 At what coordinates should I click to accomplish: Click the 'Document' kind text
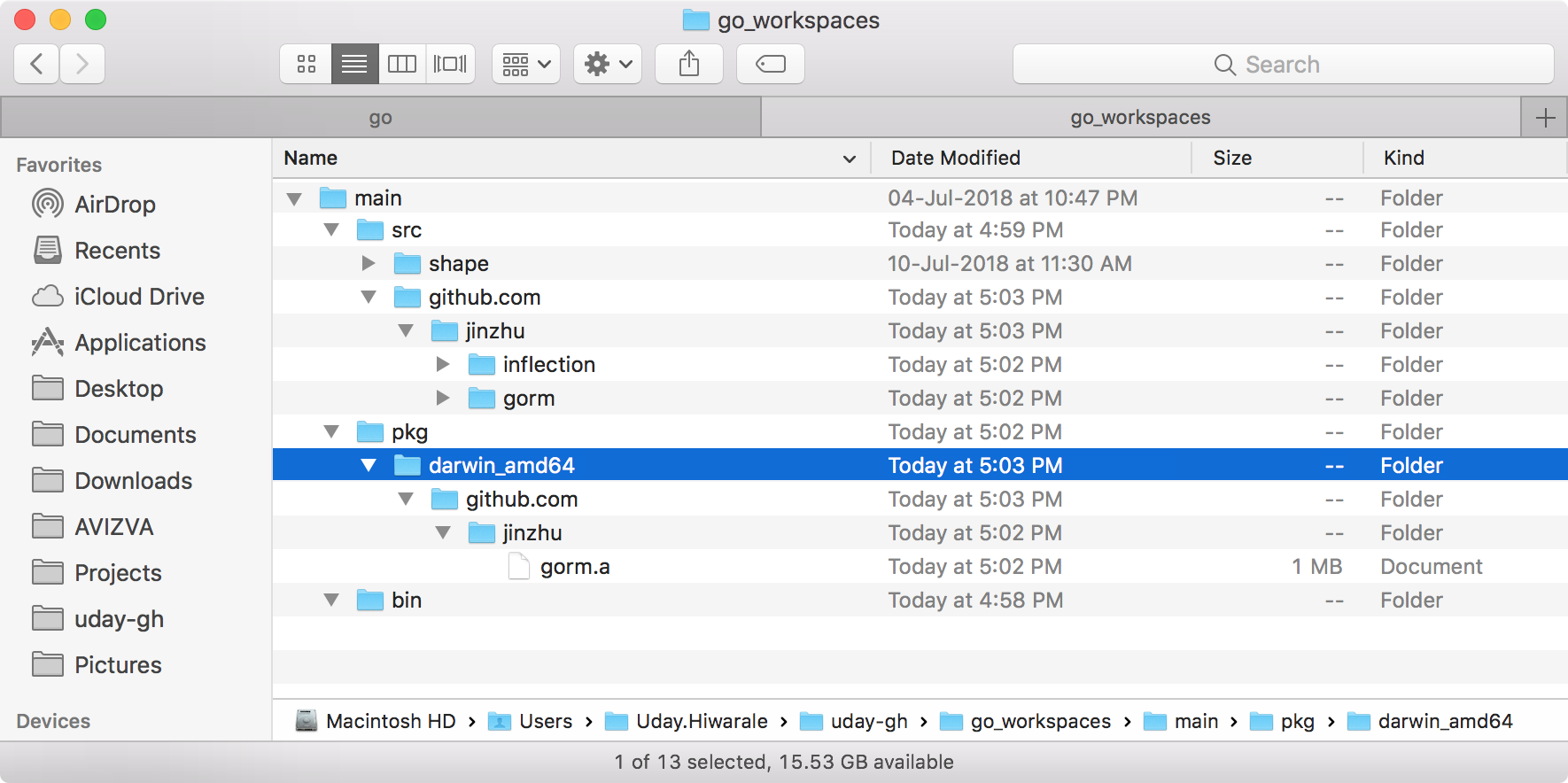(1432, 567)
